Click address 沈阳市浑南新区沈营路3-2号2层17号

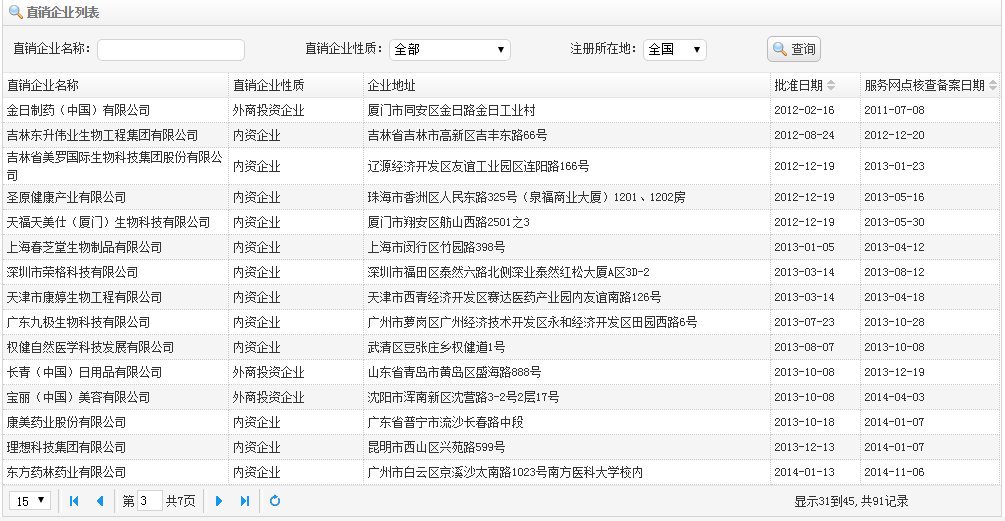click(x=463, y=397)
